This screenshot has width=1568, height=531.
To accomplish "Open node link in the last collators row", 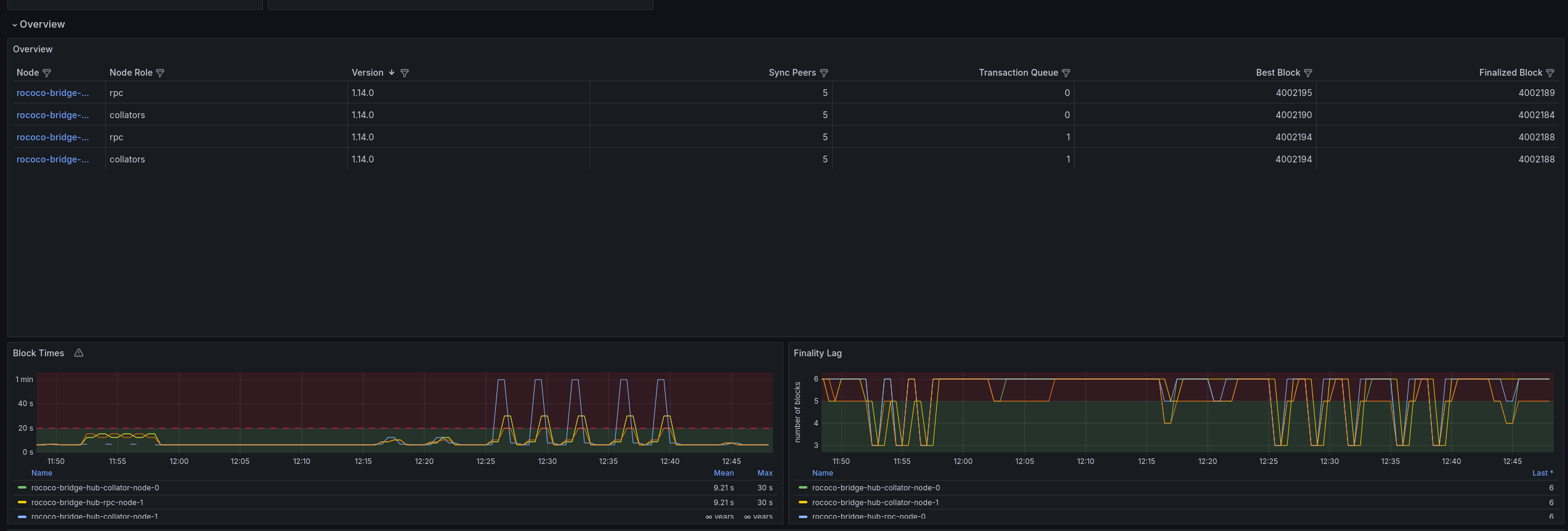I will pos(53,159).
